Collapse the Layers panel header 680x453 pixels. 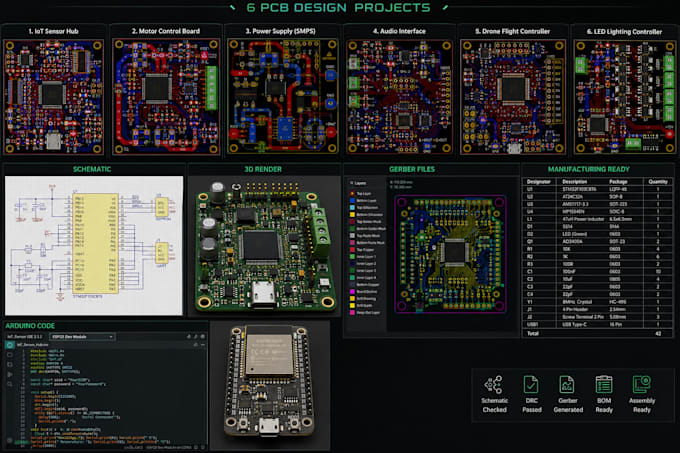click(x=358, y=183)
